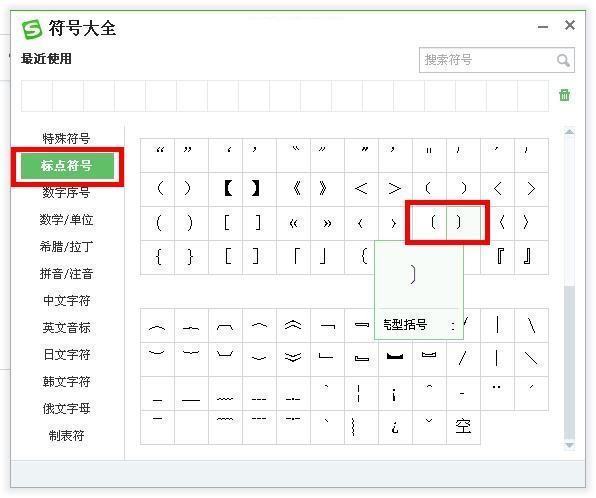Insert the double up chevron symbol
Screen dimensions: 596x498
click(293, 325)
